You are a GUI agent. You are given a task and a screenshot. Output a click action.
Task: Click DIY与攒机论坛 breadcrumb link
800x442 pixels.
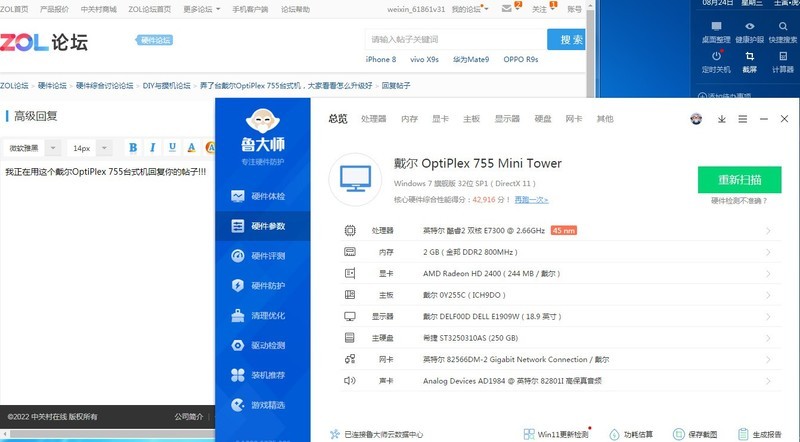pyautogui.click(x=166, y=86)
